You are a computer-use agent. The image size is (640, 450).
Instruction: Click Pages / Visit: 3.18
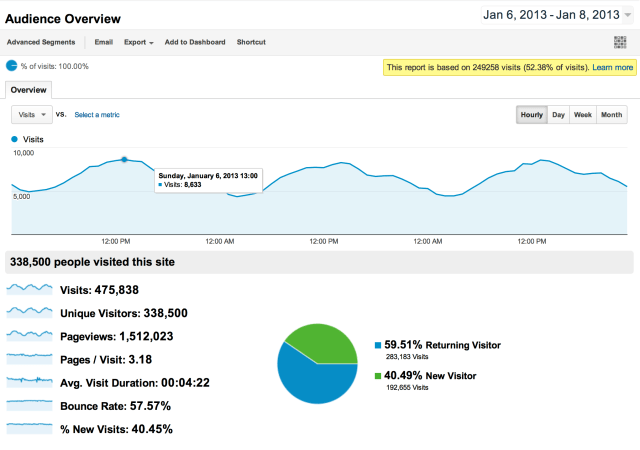coord(106,360)
